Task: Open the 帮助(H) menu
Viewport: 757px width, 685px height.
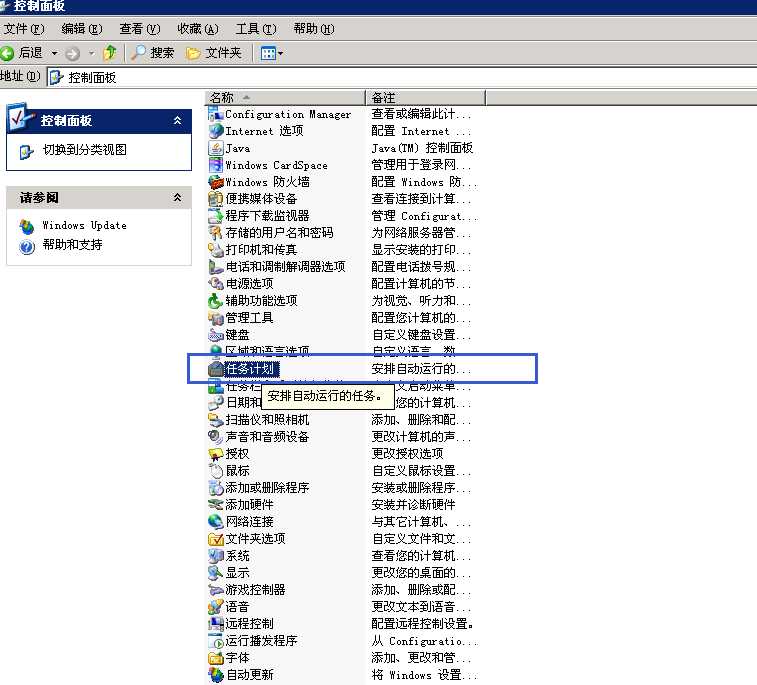Action: click(x=314, y=29)
